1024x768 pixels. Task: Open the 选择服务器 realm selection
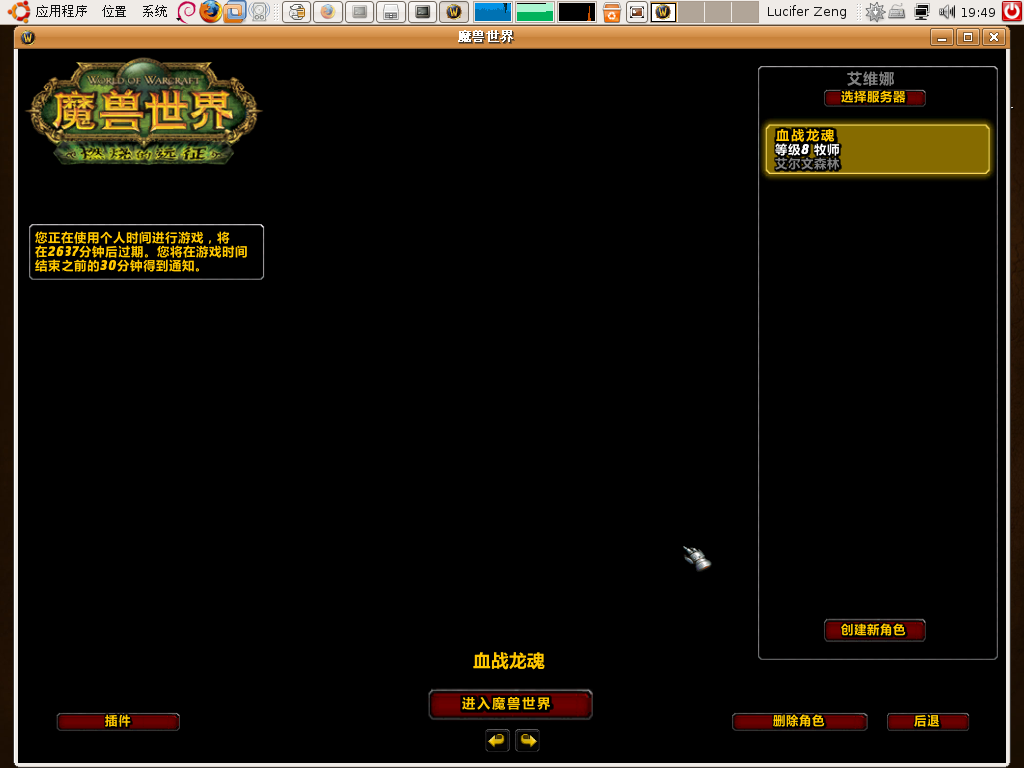coord(874,97)
